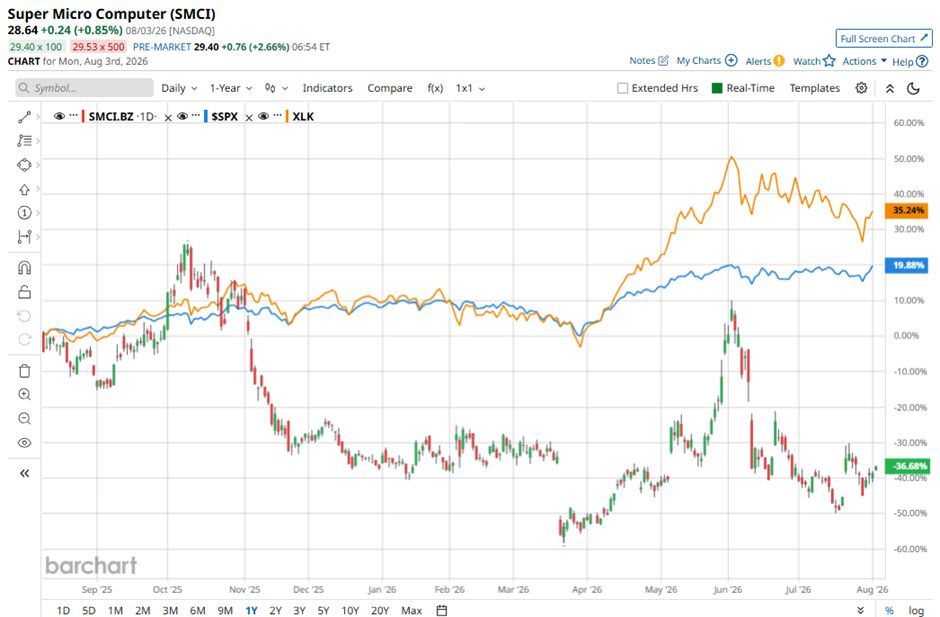Expand the bottom panel double-chevron down
This screenshot has width=940, height=617.
(x=860, y=610)
